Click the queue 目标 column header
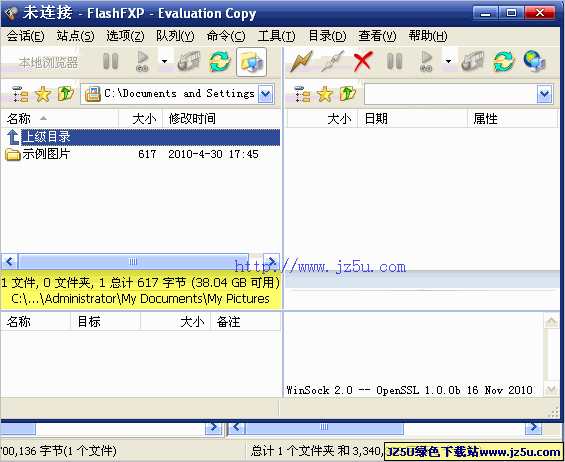 tap(105, 321)
